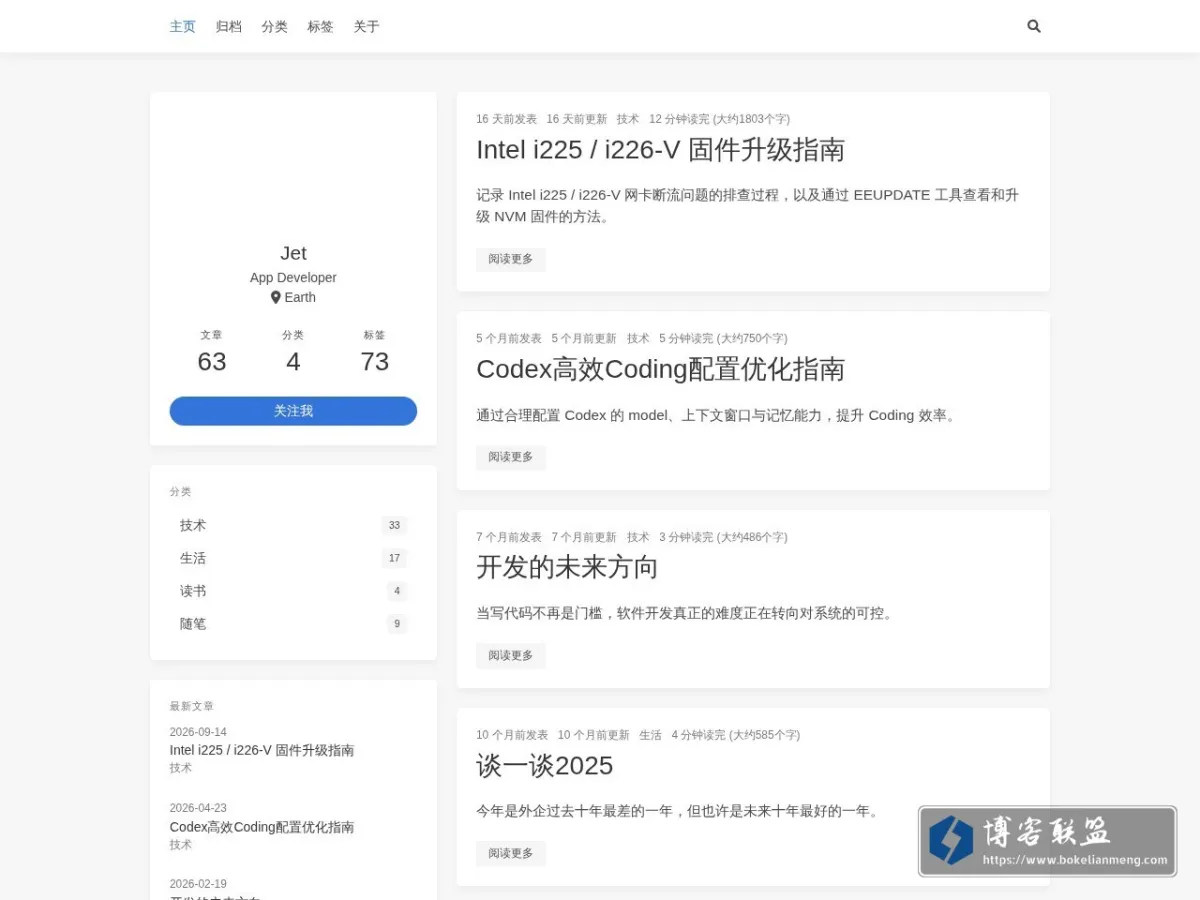Click the location pin icon beside Earth
The width and height of the screenshot is (1200, 900).
point(276,297)
